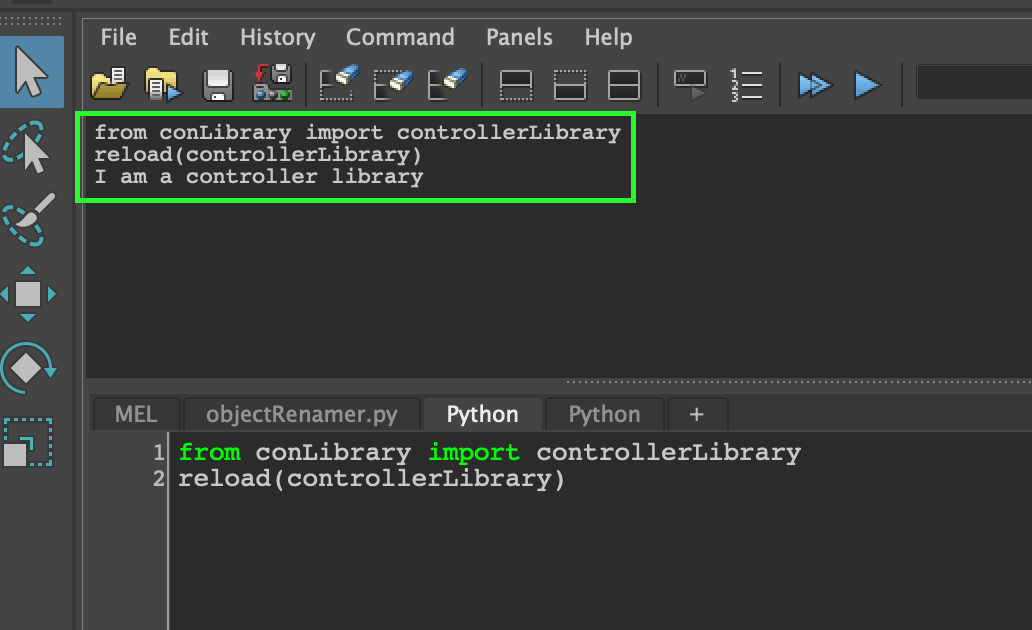
Task: Switch to the objectRenamer.py tab
Action: 301,414
